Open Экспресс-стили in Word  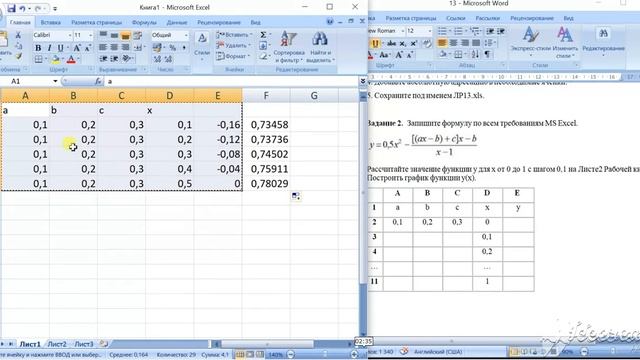coord(531,42)
